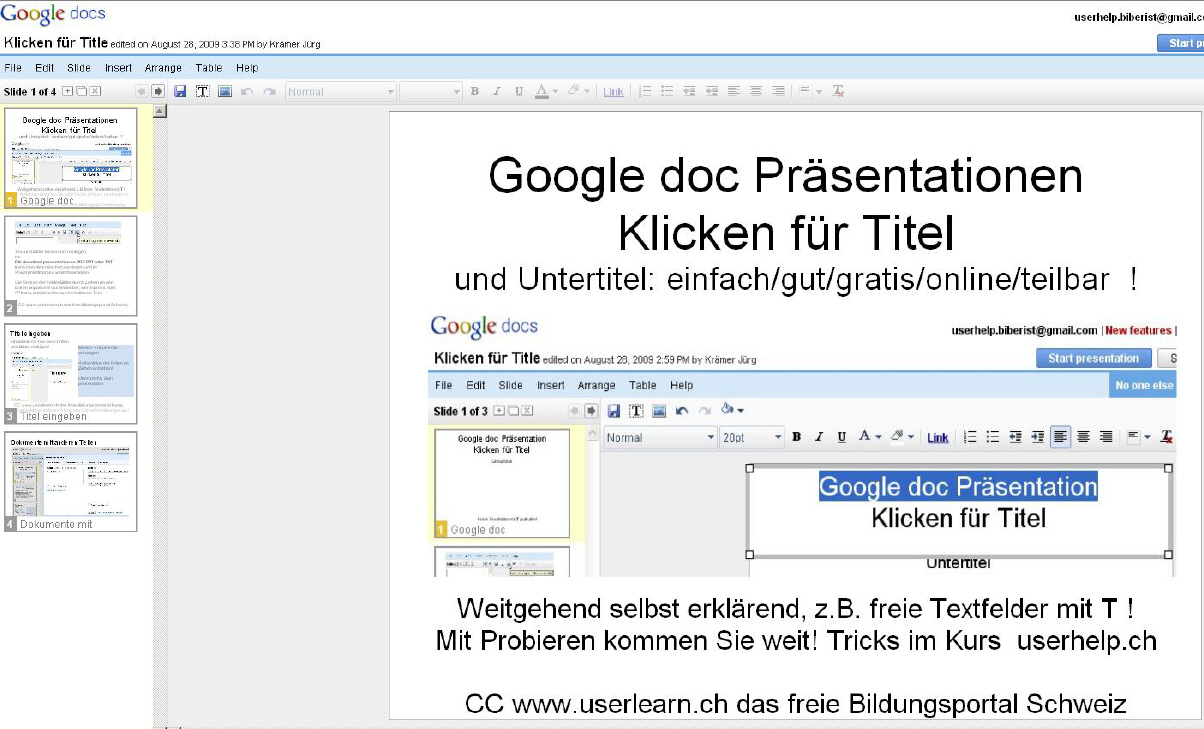Image resolution: width=1204 pixels, height=729 pixels.
Task: Select slide 4 thumbnail Dokumente mit
Action: [71, 482]
